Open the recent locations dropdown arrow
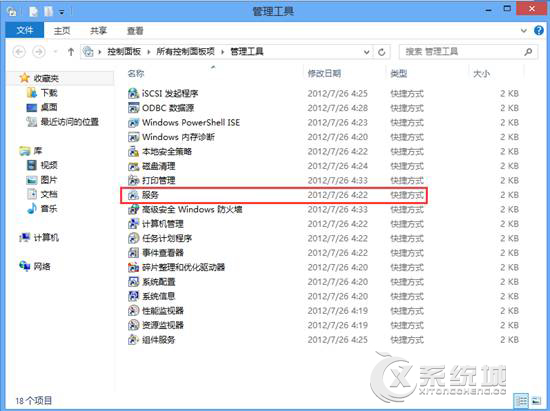The image size is (550, 411). [x=55, y=52]
